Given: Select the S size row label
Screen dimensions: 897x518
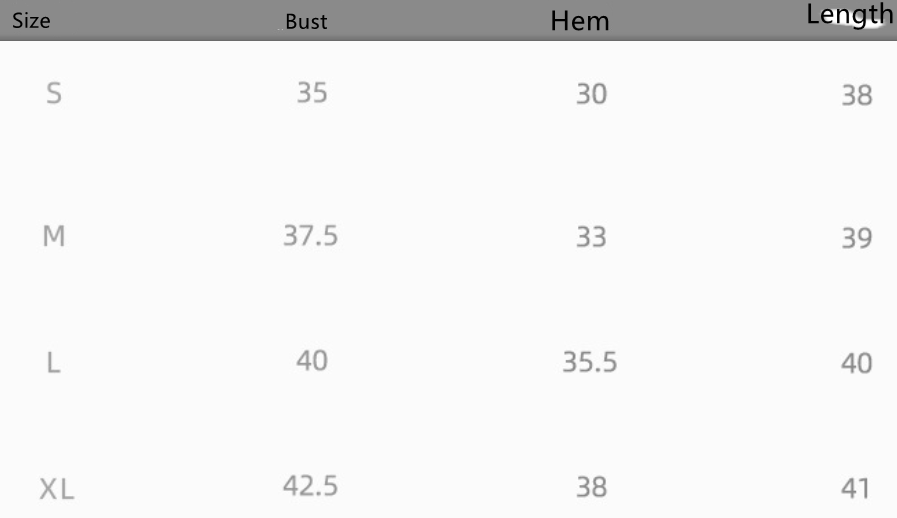Looking at the screenshot, I should [54, 95].
